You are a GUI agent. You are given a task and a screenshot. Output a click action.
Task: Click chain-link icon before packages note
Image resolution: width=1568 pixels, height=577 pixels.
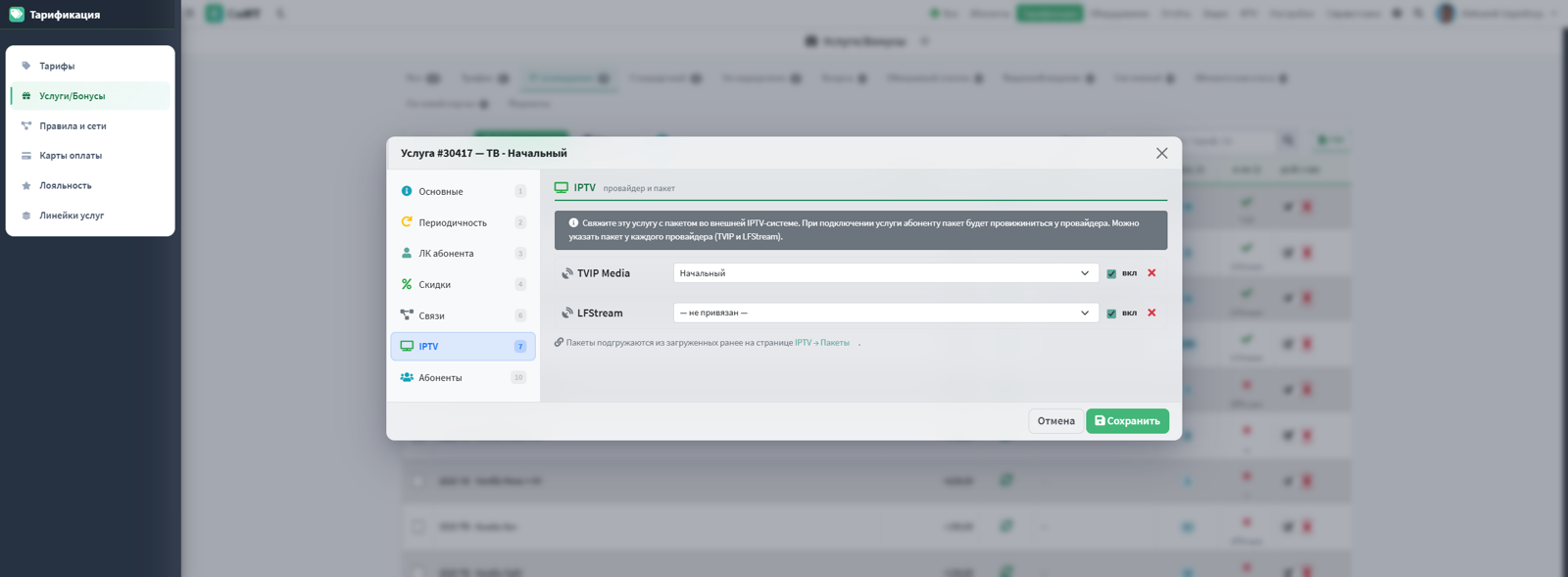[x=559, y=342]
